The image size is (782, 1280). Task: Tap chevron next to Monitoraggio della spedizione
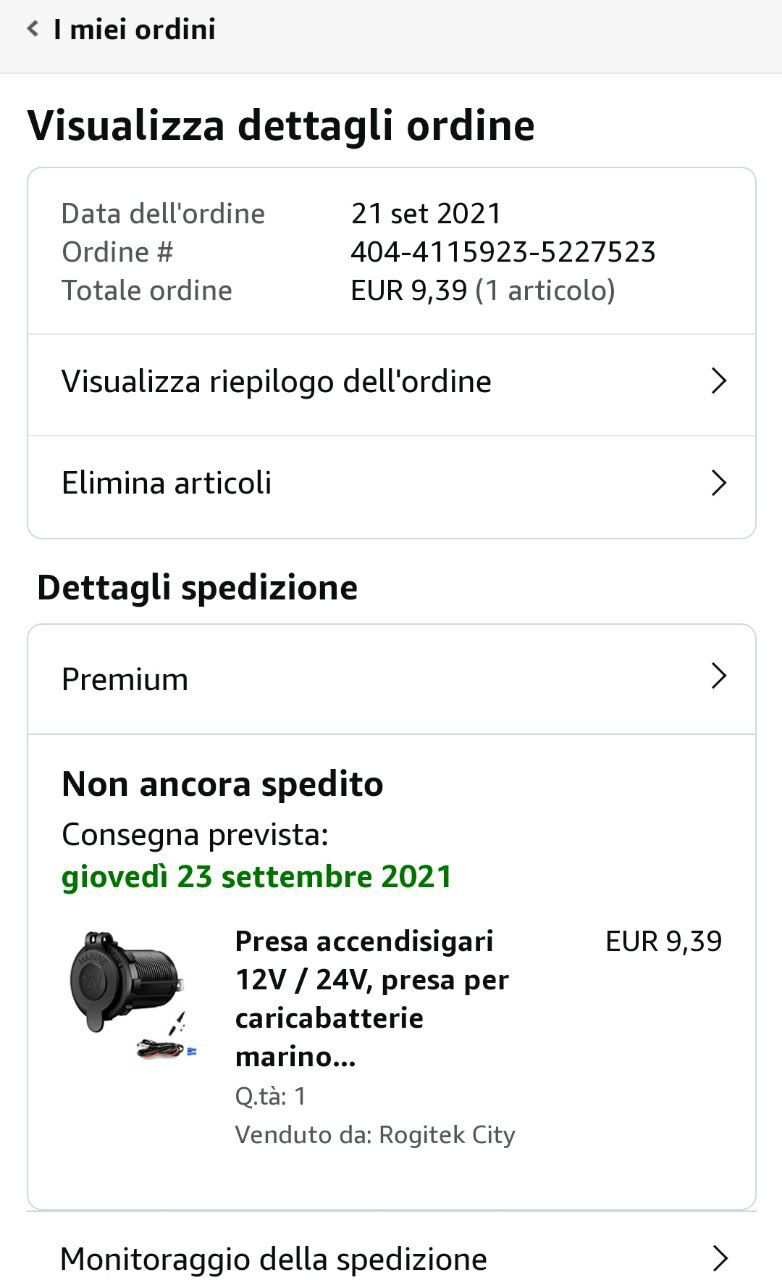tap(718, 1258)
